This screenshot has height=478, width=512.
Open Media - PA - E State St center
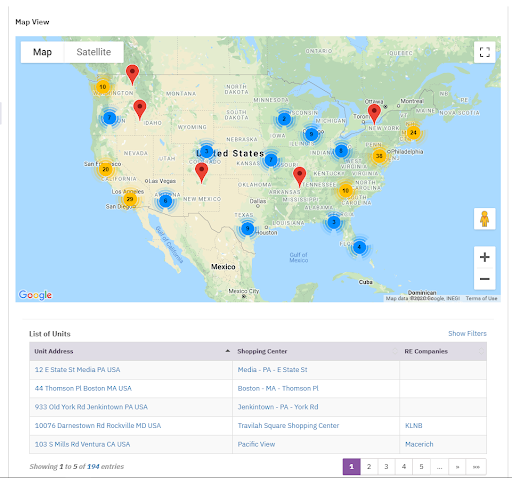[272, 370]
